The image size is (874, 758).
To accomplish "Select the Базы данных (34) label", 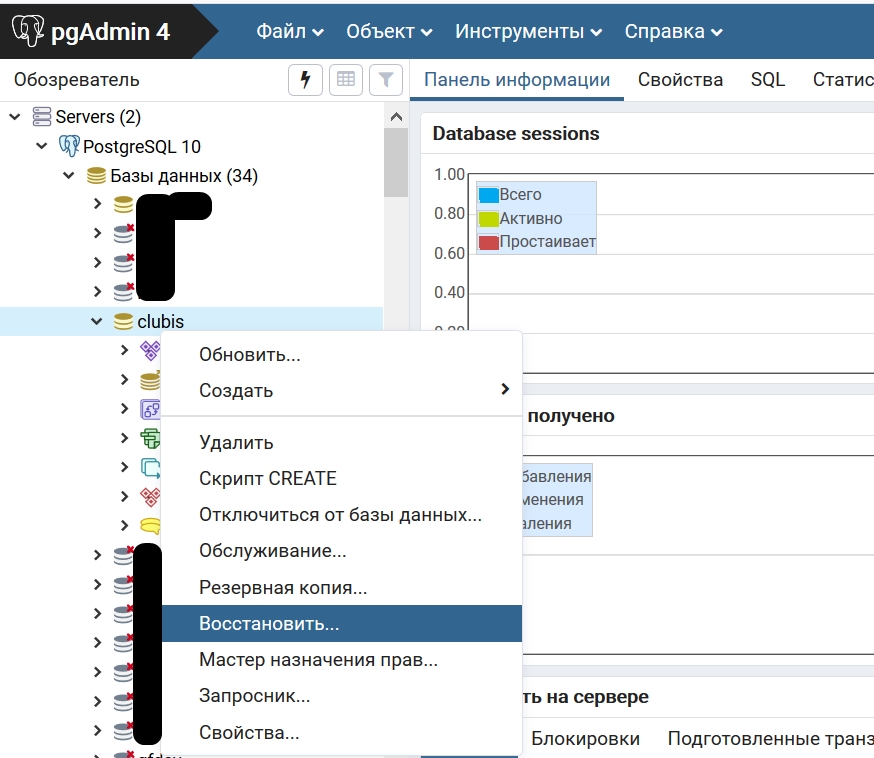I will [x=184, y=176].
